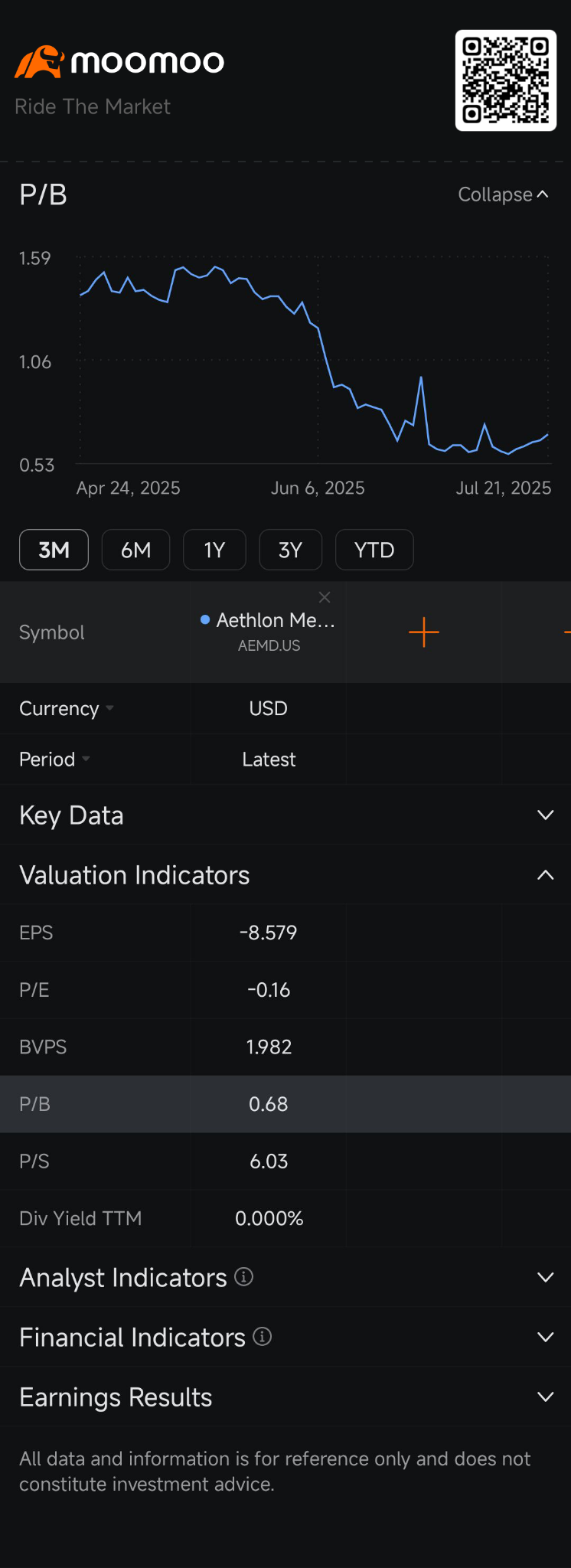Open Financial Indicators info icon

(262, 1336)
